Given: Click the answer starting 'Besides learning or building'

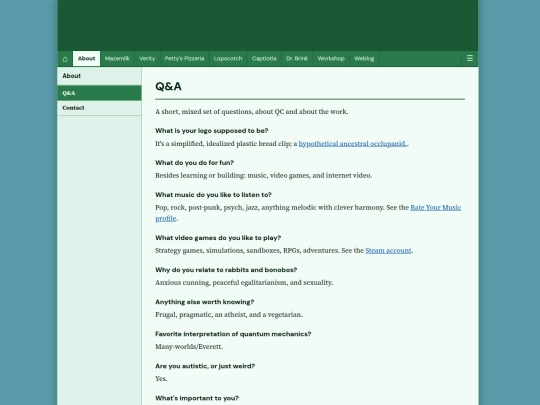Looking at the screenshot, I should (263, 175).
